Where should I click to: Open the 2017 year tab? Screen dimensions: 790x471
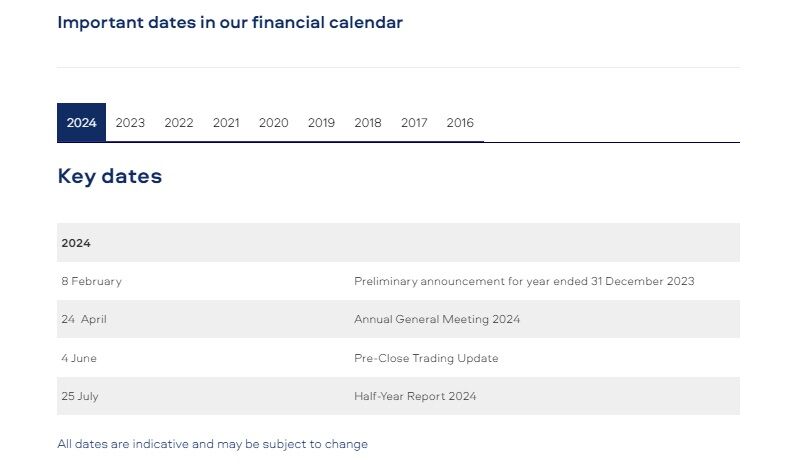[x=414, y=123]
